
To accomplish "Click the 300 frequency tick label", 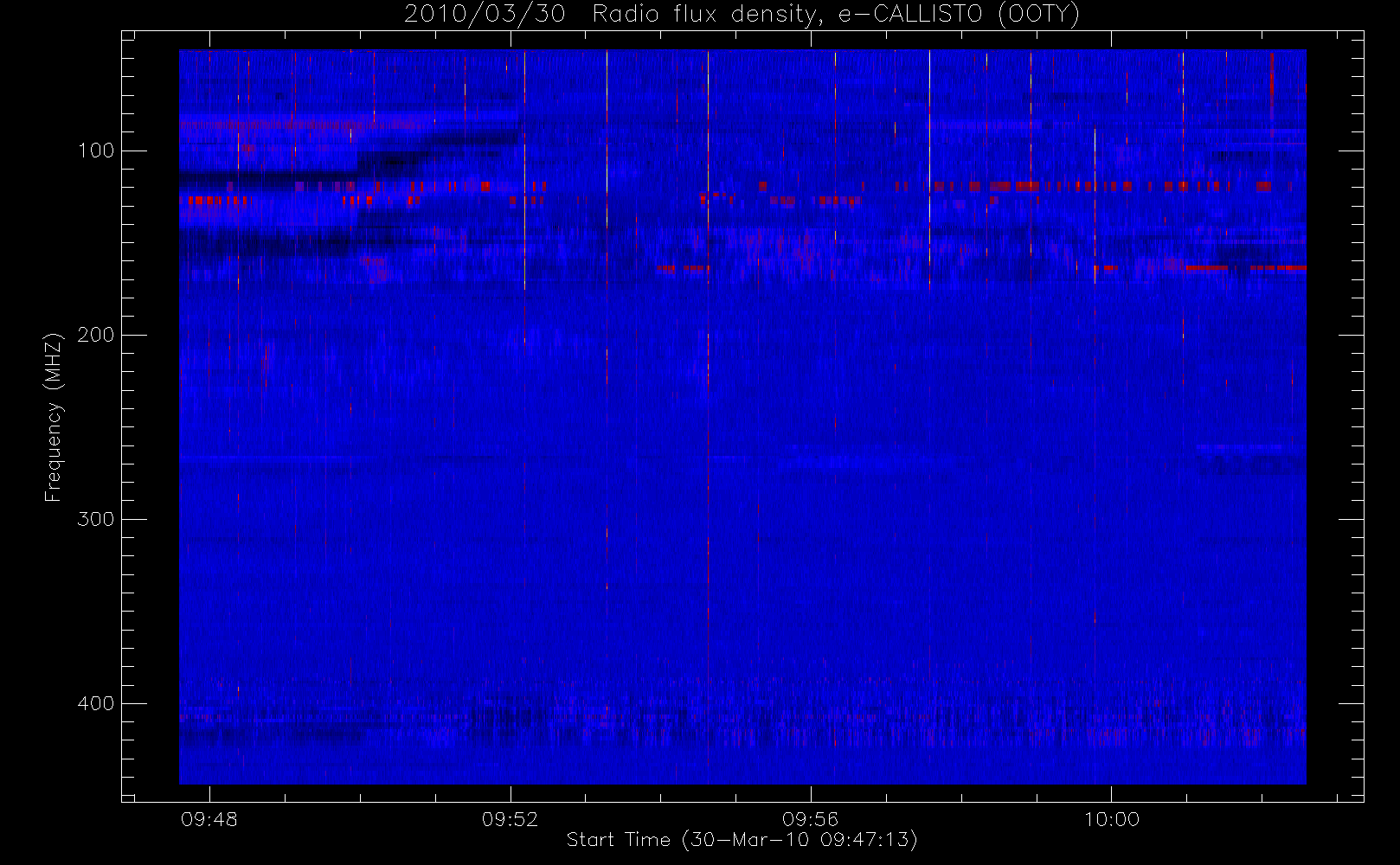I will [x=95, y=519].
